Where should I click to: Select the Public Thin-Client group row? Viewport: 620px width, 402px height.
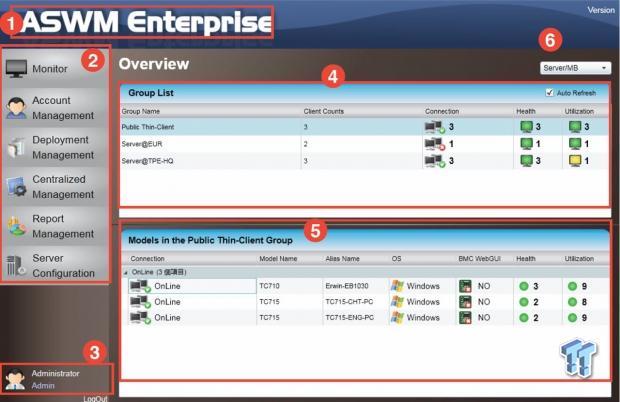click(x=364, y=127)
